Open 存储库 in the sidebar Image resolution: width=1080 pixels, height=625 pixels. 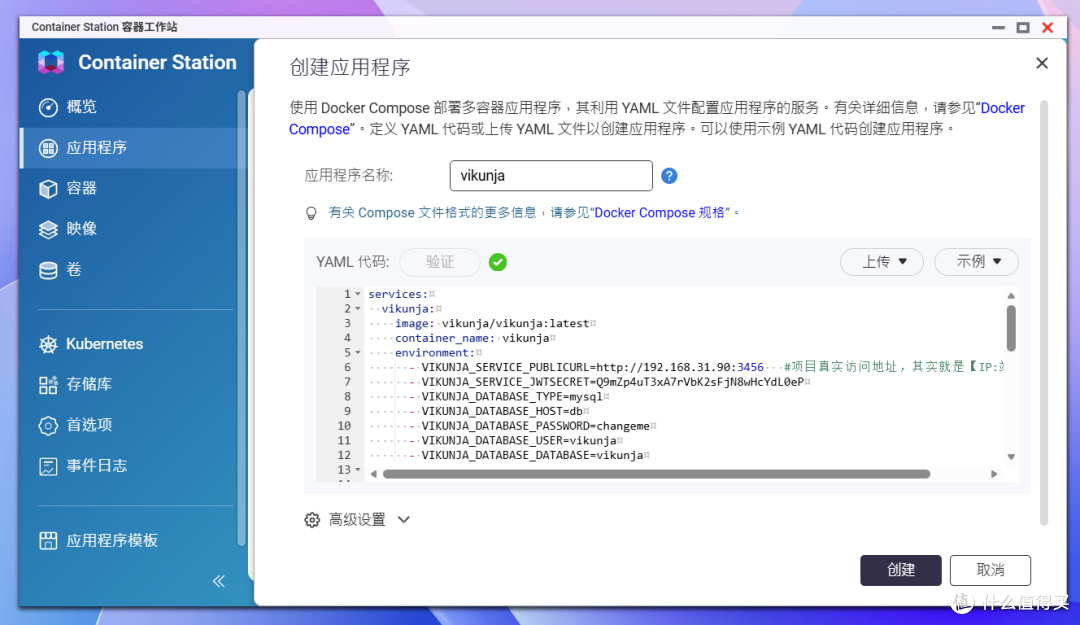pos(89,385)
